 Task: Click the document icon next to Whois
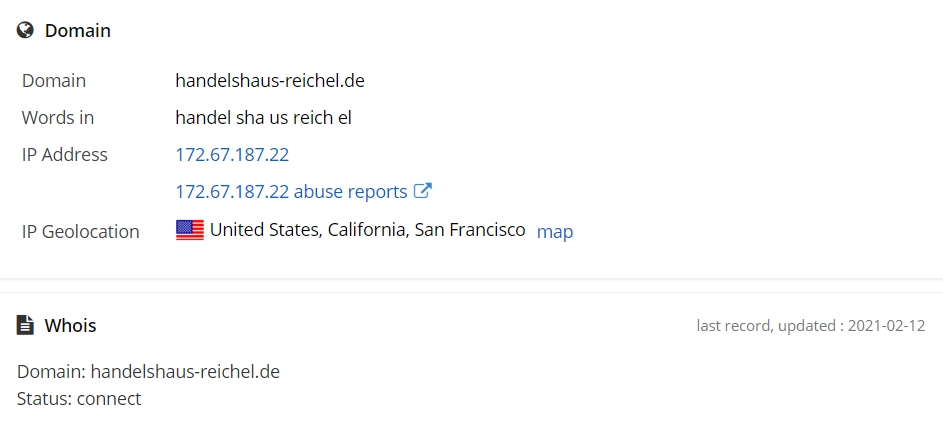25,325
